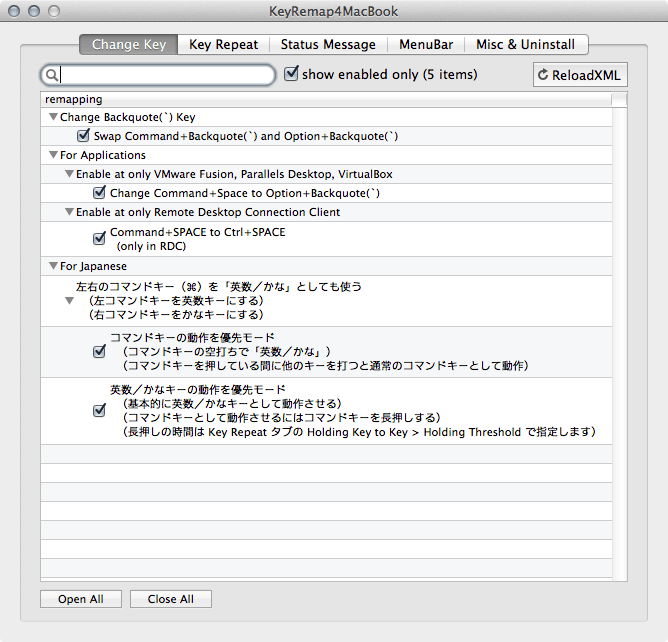Collapse the For Japanese section

point(53,266)
